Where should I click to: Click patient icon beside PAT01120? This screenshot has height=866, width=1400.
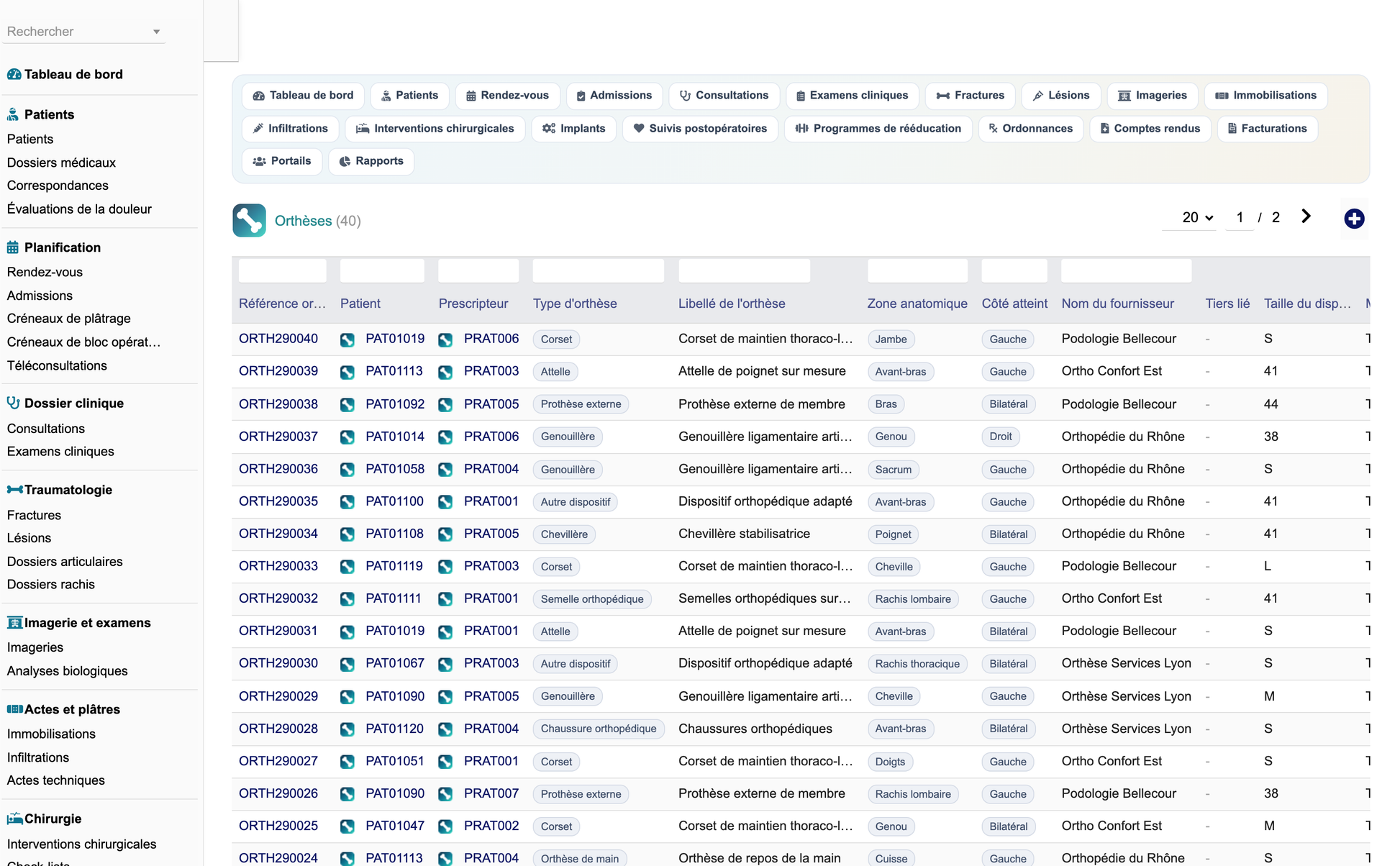(347, 729)
